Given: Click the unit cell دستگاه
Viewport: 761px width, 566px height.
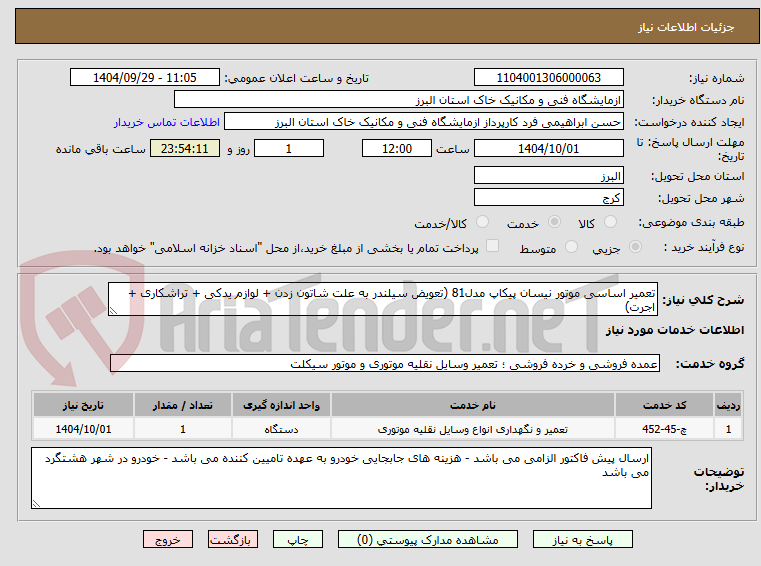Looking at the screenshot, I should pos(281,429).
